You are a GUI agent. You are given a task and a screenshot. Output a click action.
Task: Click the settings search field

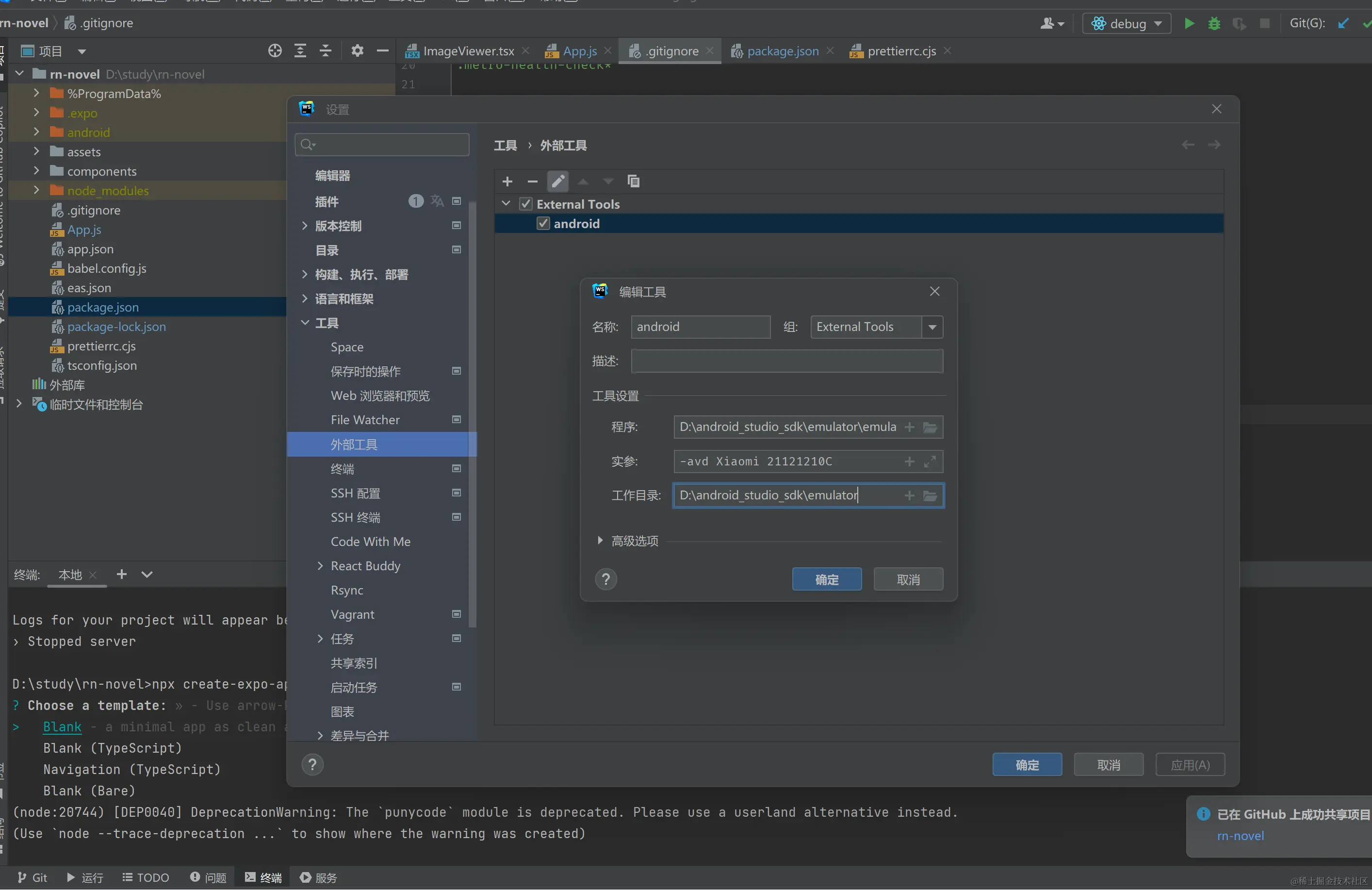382,145
